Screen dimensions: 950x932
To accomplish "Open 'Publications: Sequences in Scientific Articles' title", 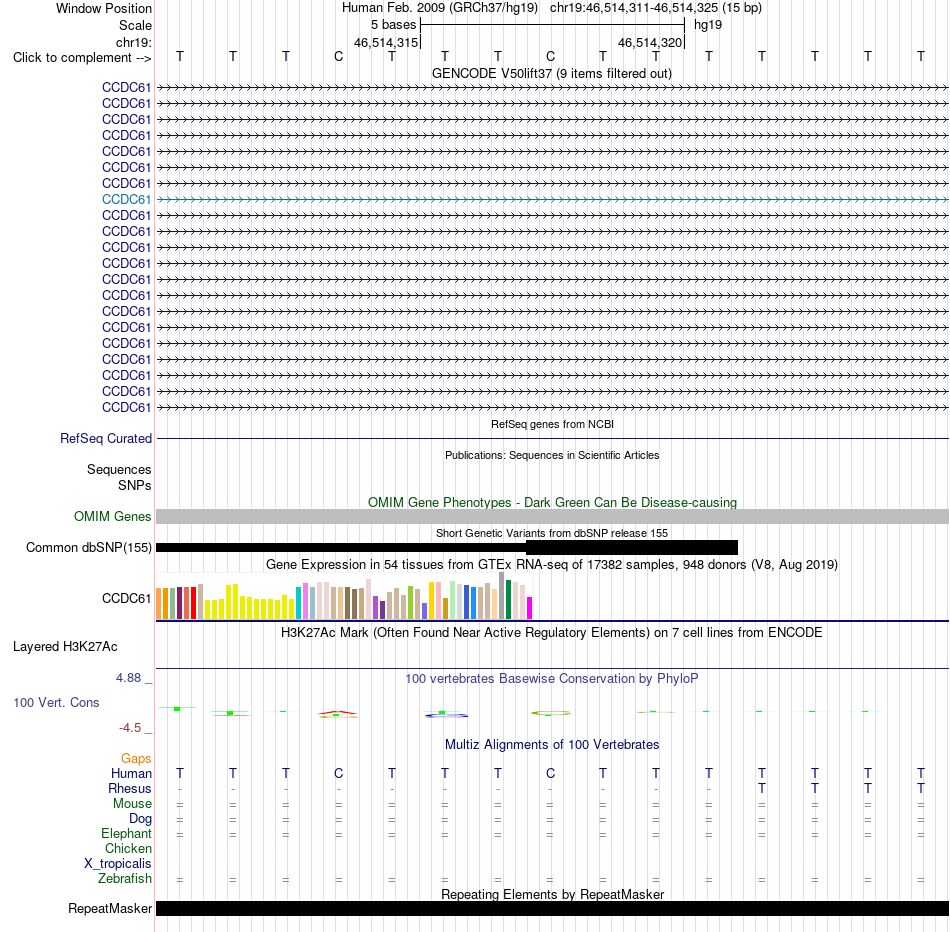I will (552, 455).
